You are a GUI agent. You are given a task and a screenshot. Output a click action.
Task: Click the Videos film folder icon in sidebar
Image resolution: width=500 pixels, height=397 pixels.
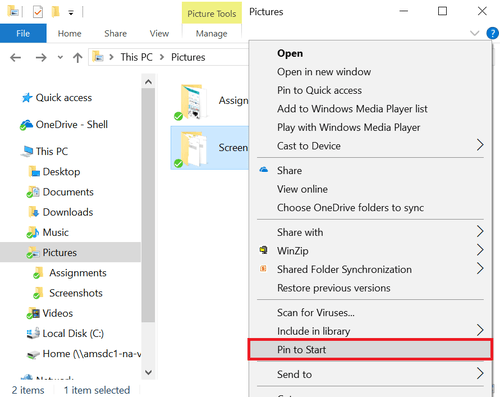click(33, 313)
